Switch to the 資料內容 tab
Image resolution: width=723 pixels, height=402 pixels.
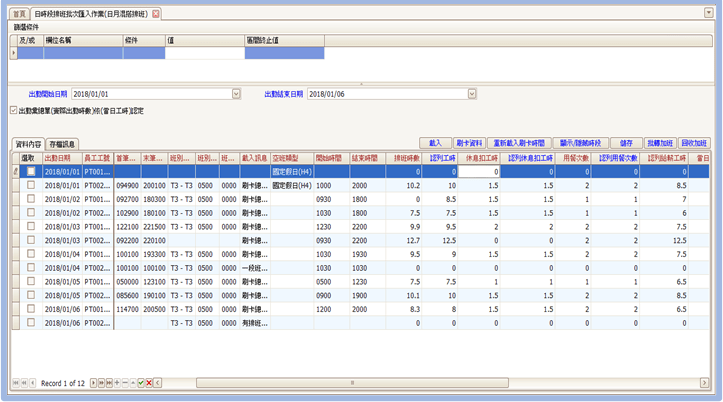tap(28, 144)
